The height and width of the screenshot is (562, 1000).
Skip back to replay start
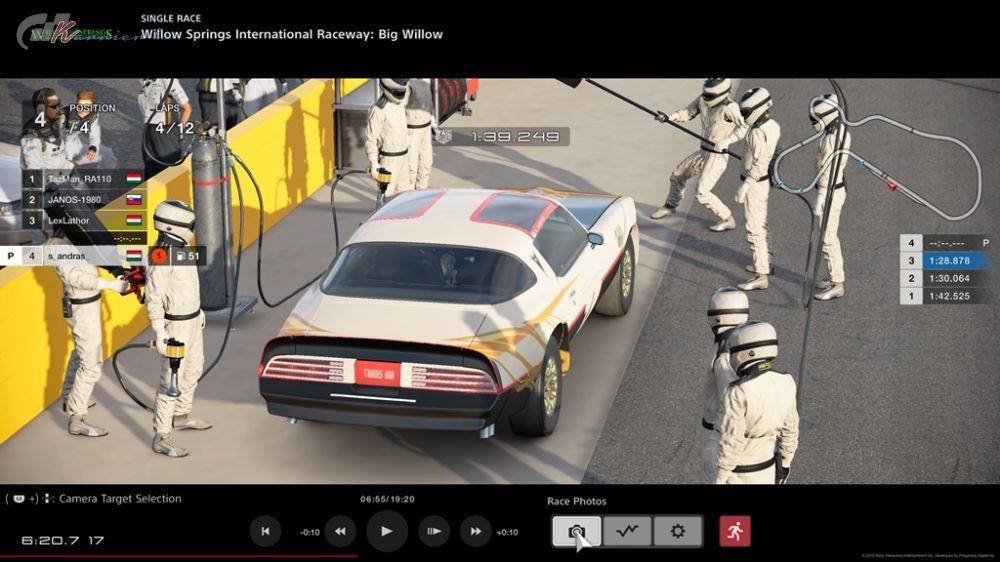pos(265,531)
